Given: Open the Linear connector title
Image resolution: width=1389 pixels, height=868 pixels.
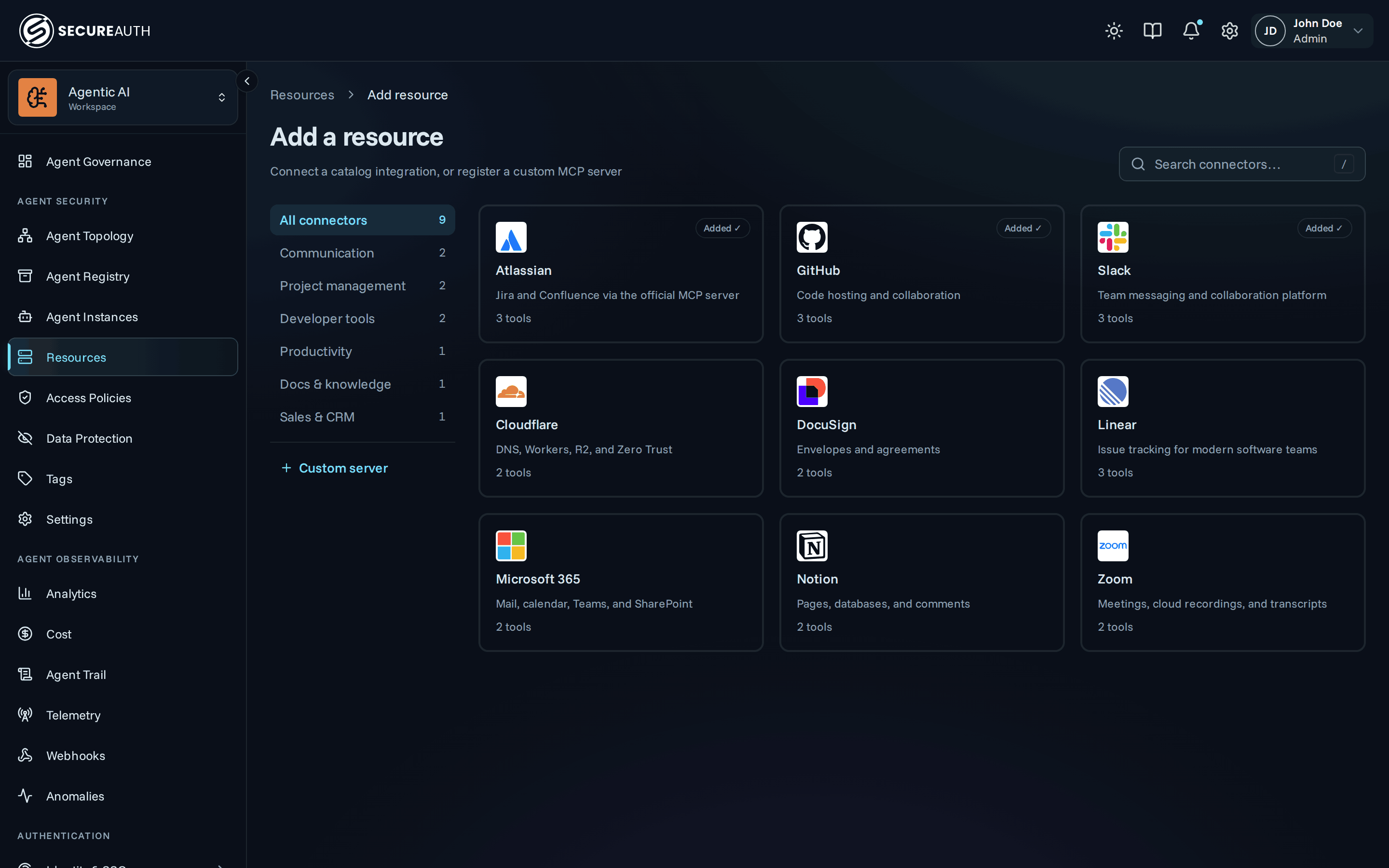Looking at the screenshot, I should [1117, 425].
